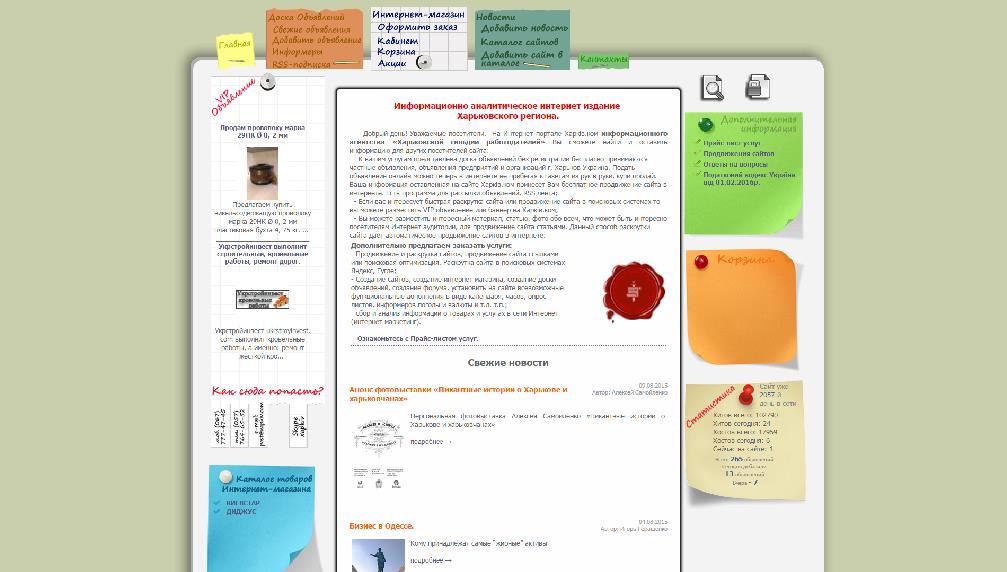Screen dimensions: 1007x572
Task: Open Податковий кодекс України link
Action: pyautogui.click(x=749, y=178)
